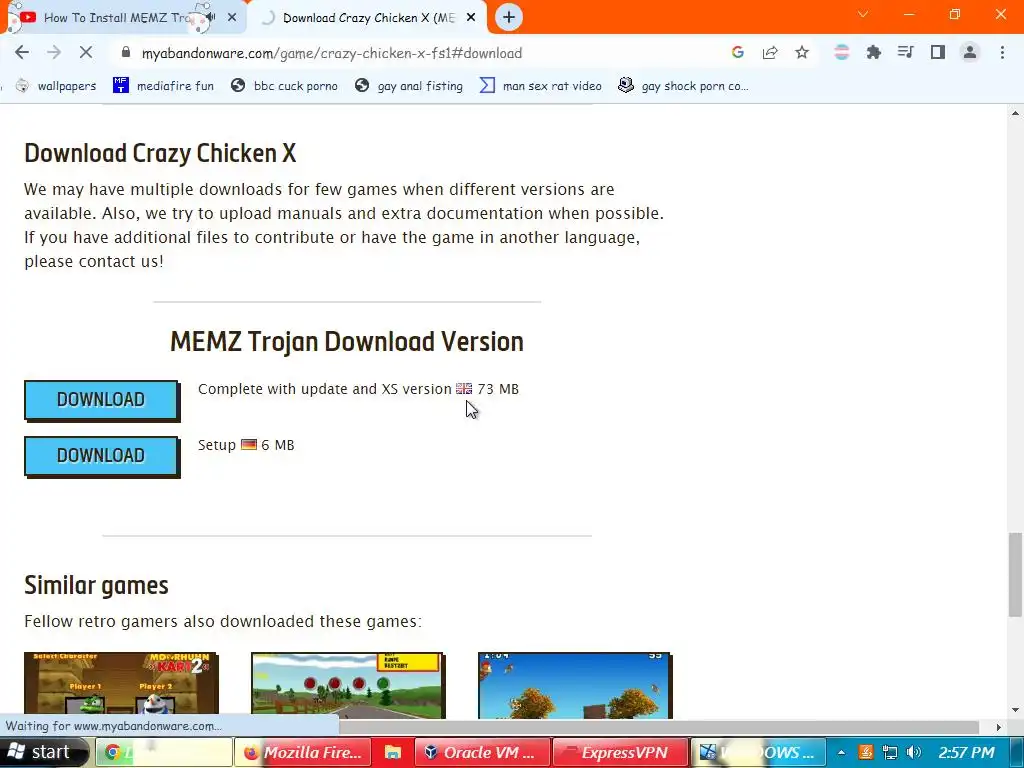Click the MEMZ Trojan Download Version heading
The image size is (1024, 768).
[x=347, y=342]
